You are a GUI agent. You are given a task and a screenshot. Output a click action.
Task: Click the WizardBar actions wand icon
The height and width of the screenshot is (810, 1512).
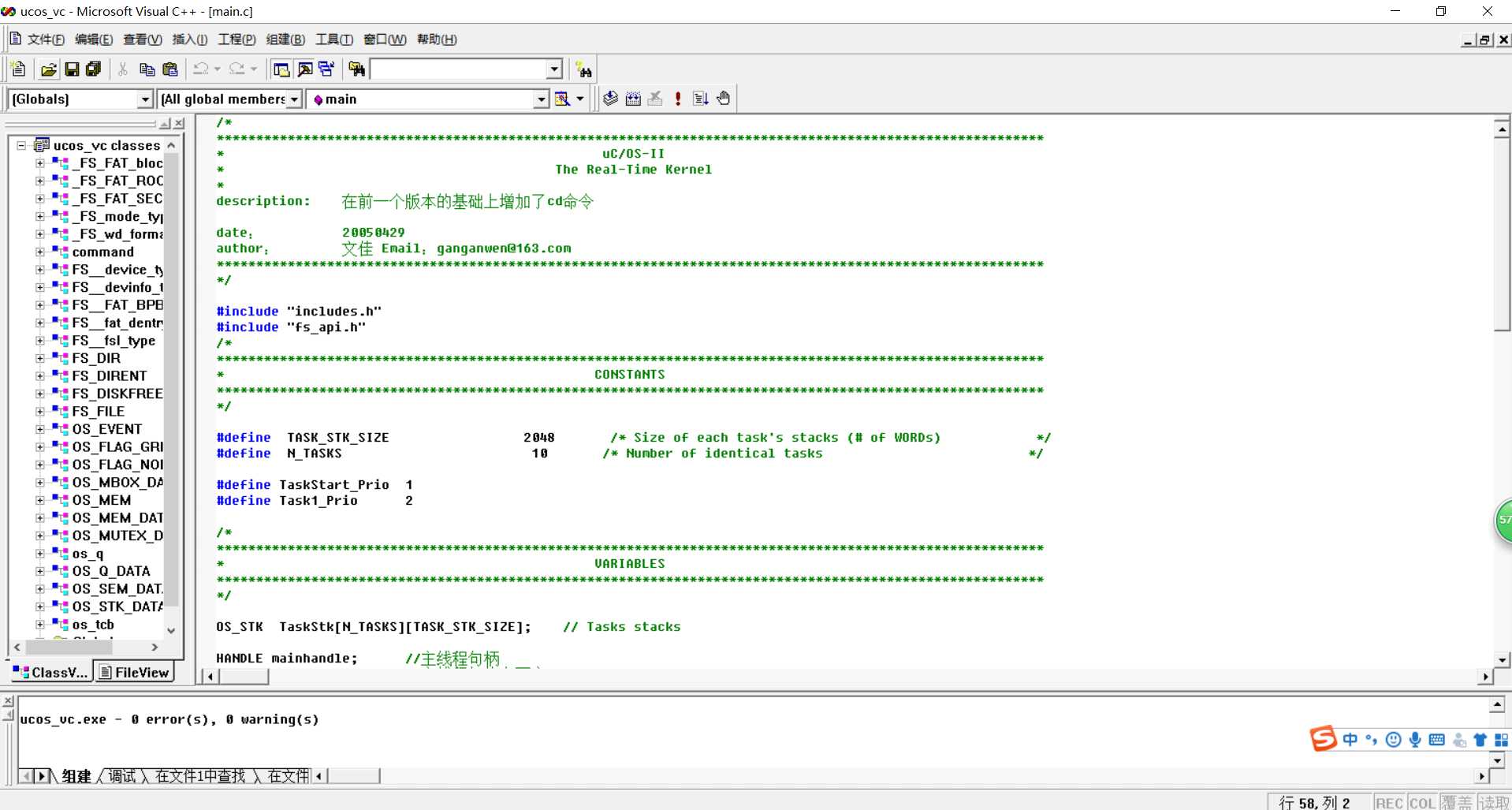[563, 99]
